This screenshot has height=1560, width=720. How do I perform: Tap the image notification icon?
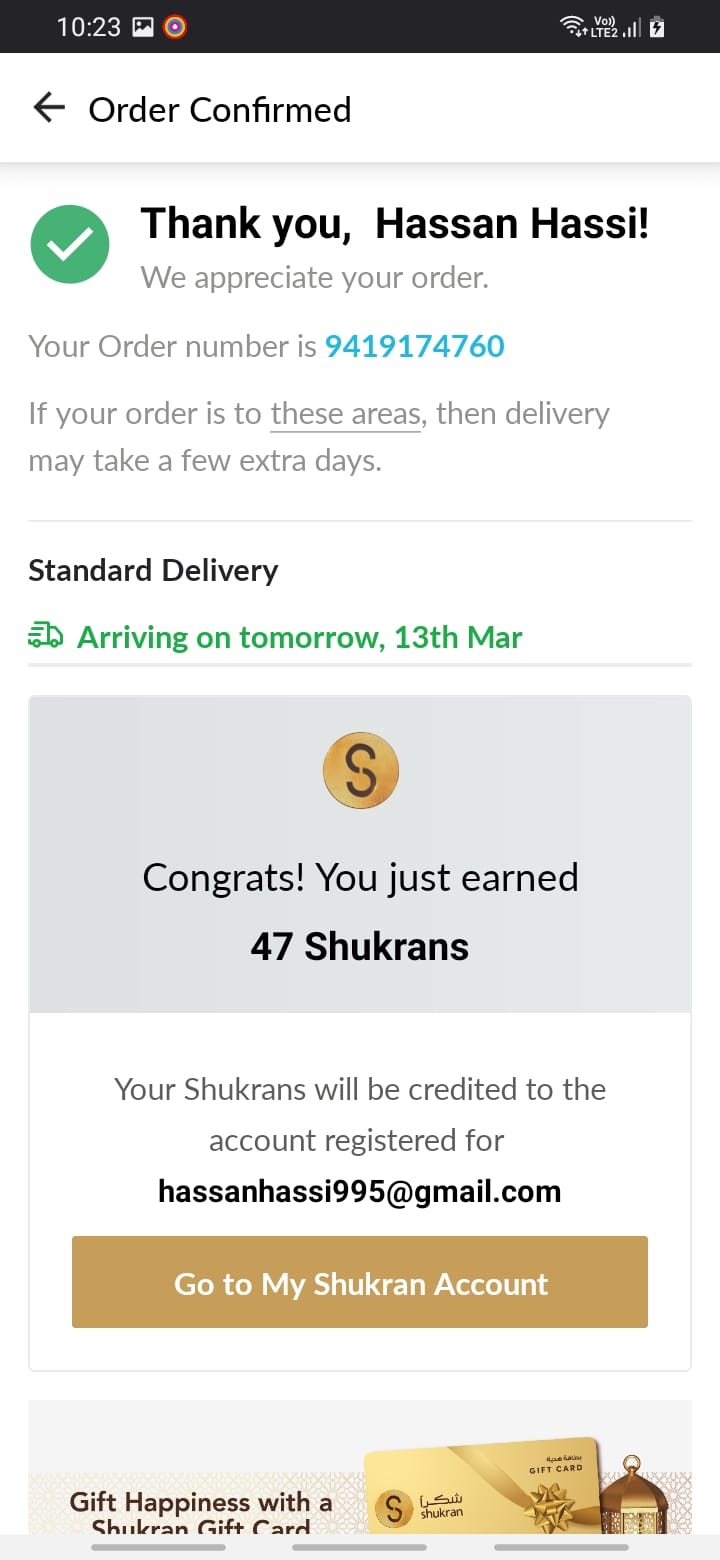pyautogui.click(x=143, y=27)
